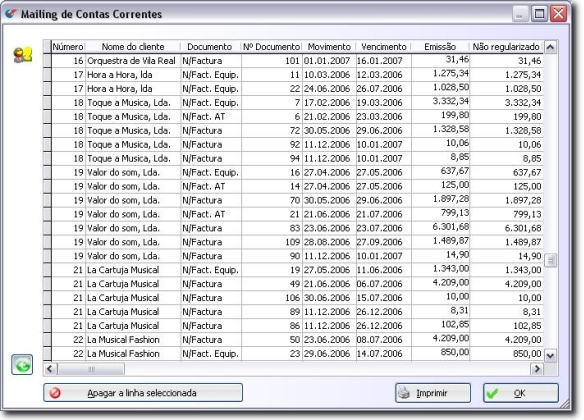Click the right arrow of horizontal scrollbar
This screenshot has height=420, width=584.
pos(537,369)
